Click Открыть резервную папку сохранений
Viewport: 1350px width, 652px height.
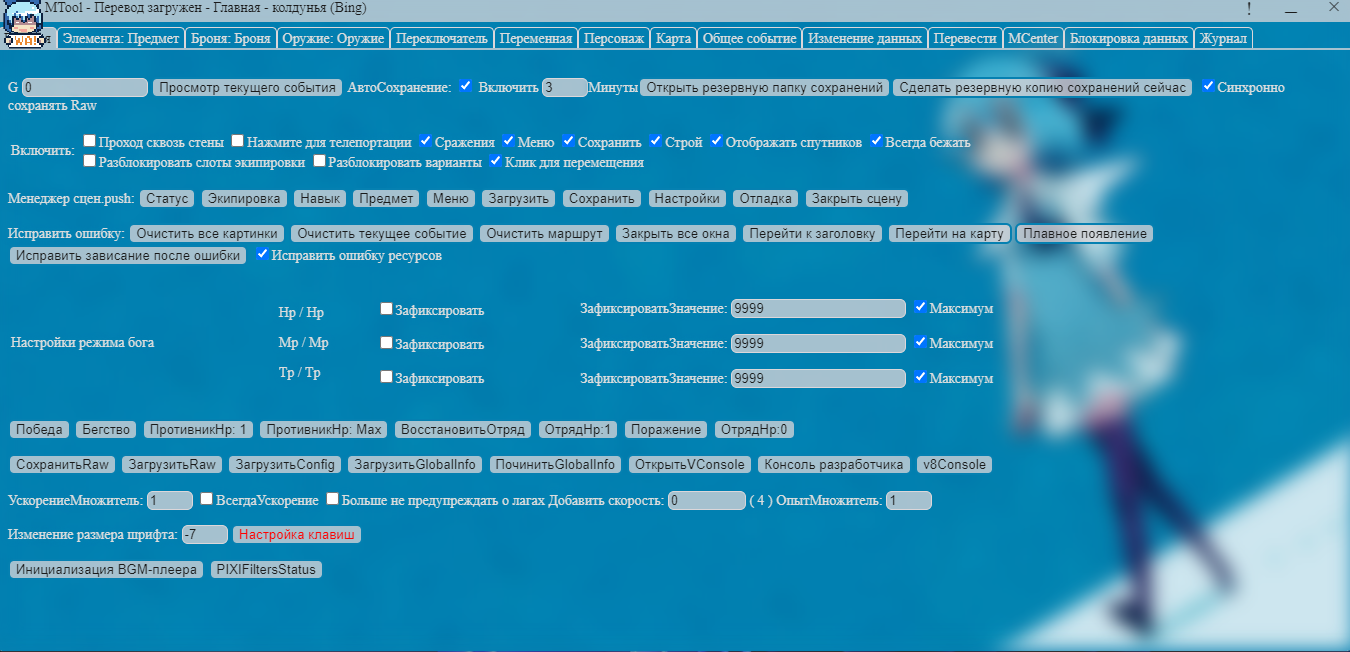click(764, 87)
